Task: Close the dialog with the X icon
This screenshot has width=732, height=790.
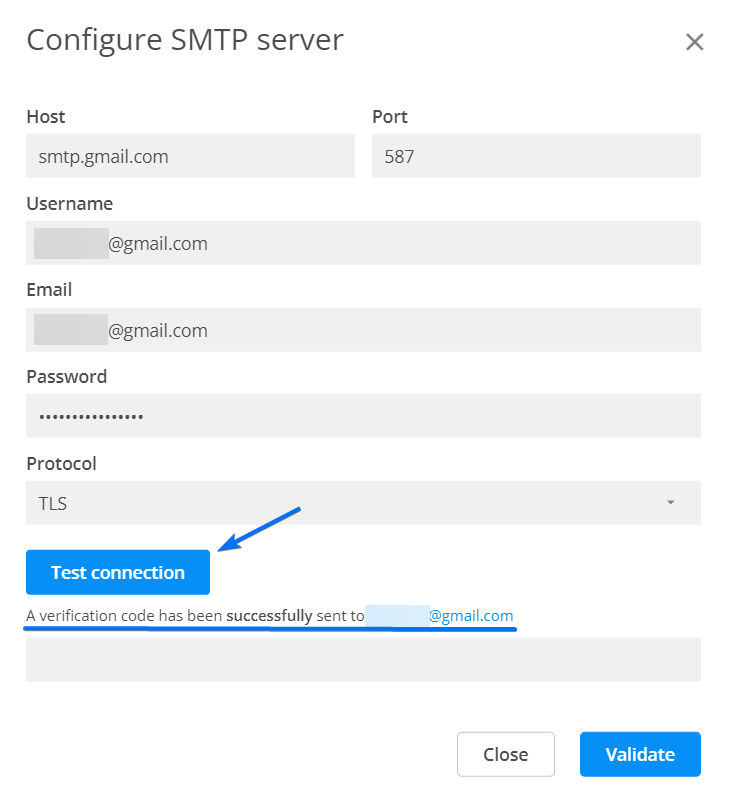Action: 694,42
